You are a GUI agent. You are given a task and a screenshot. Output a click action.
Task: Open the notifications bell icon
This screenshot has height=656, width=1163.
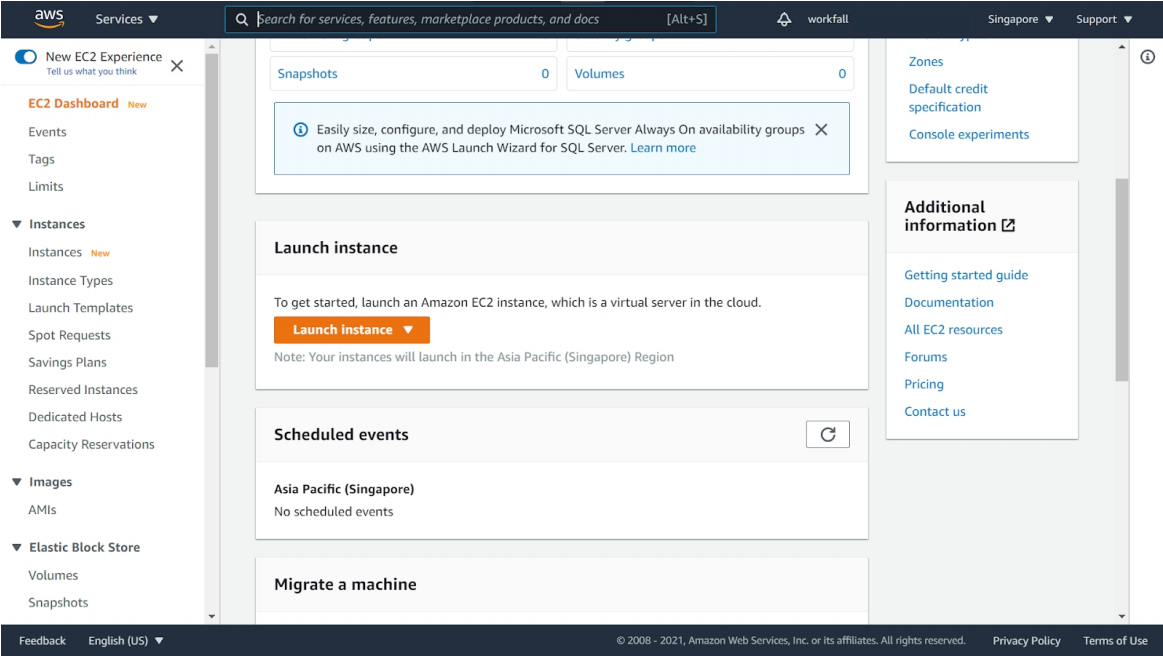coord(784,19)
